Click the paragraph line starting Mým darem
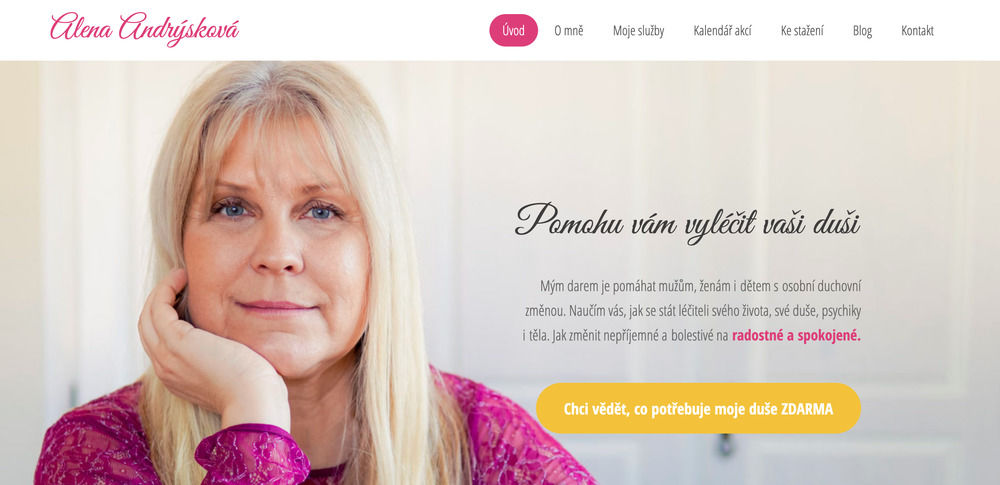The image size is (1000, 485). tap(700, 287)
